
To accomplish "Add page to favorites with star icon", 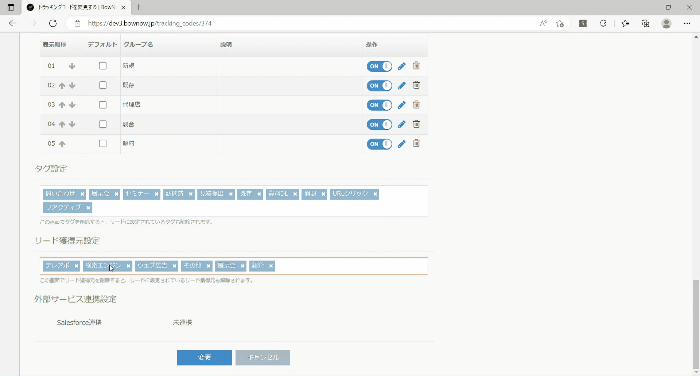I will click(560, 23).
